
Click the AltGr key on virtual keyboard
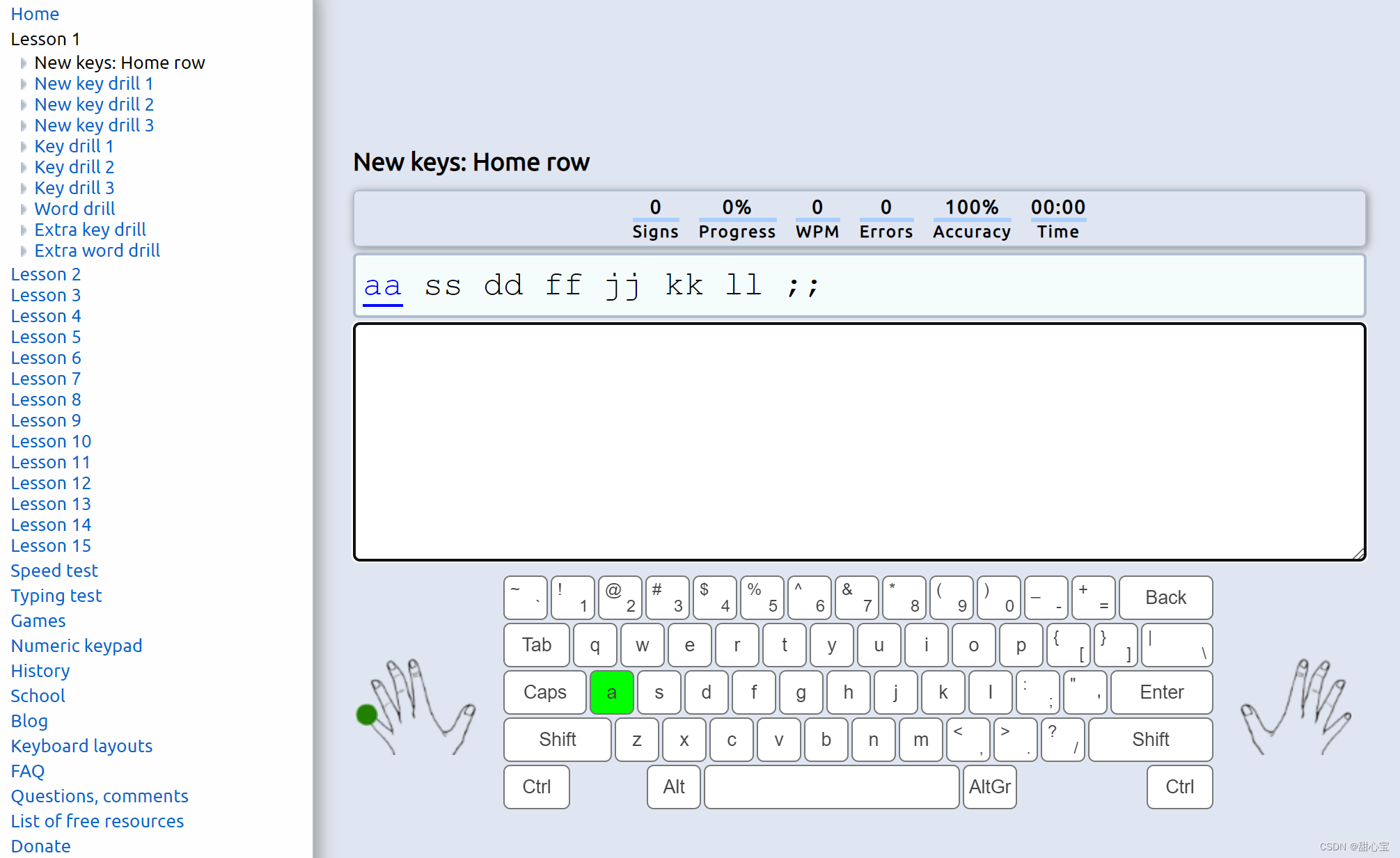989,787
